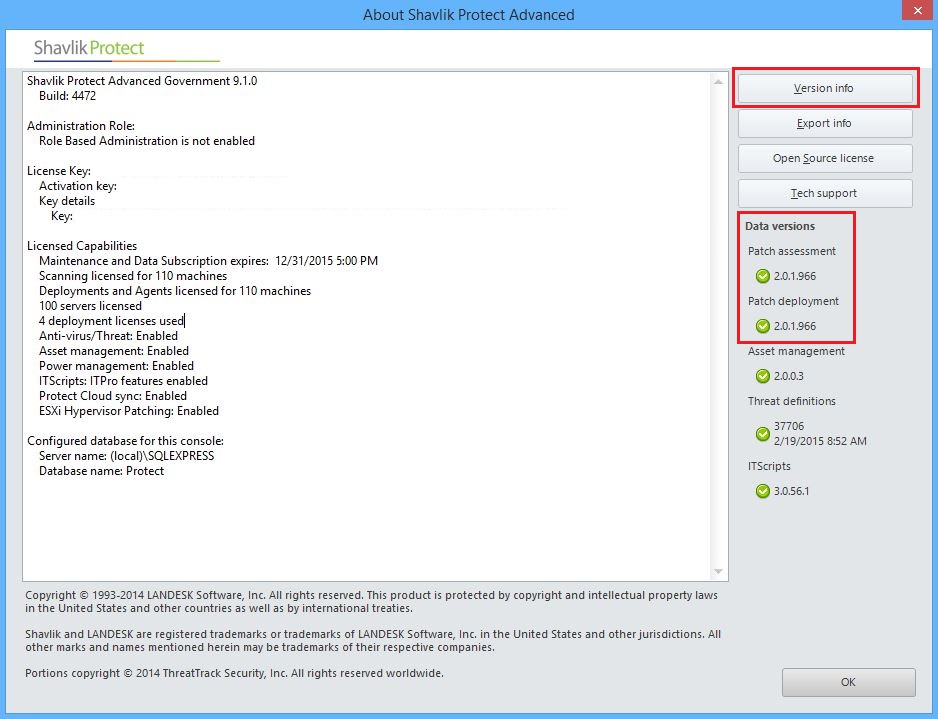Click the ITScripts version check icon
This screenshot has height=719, width=938.
762,491
